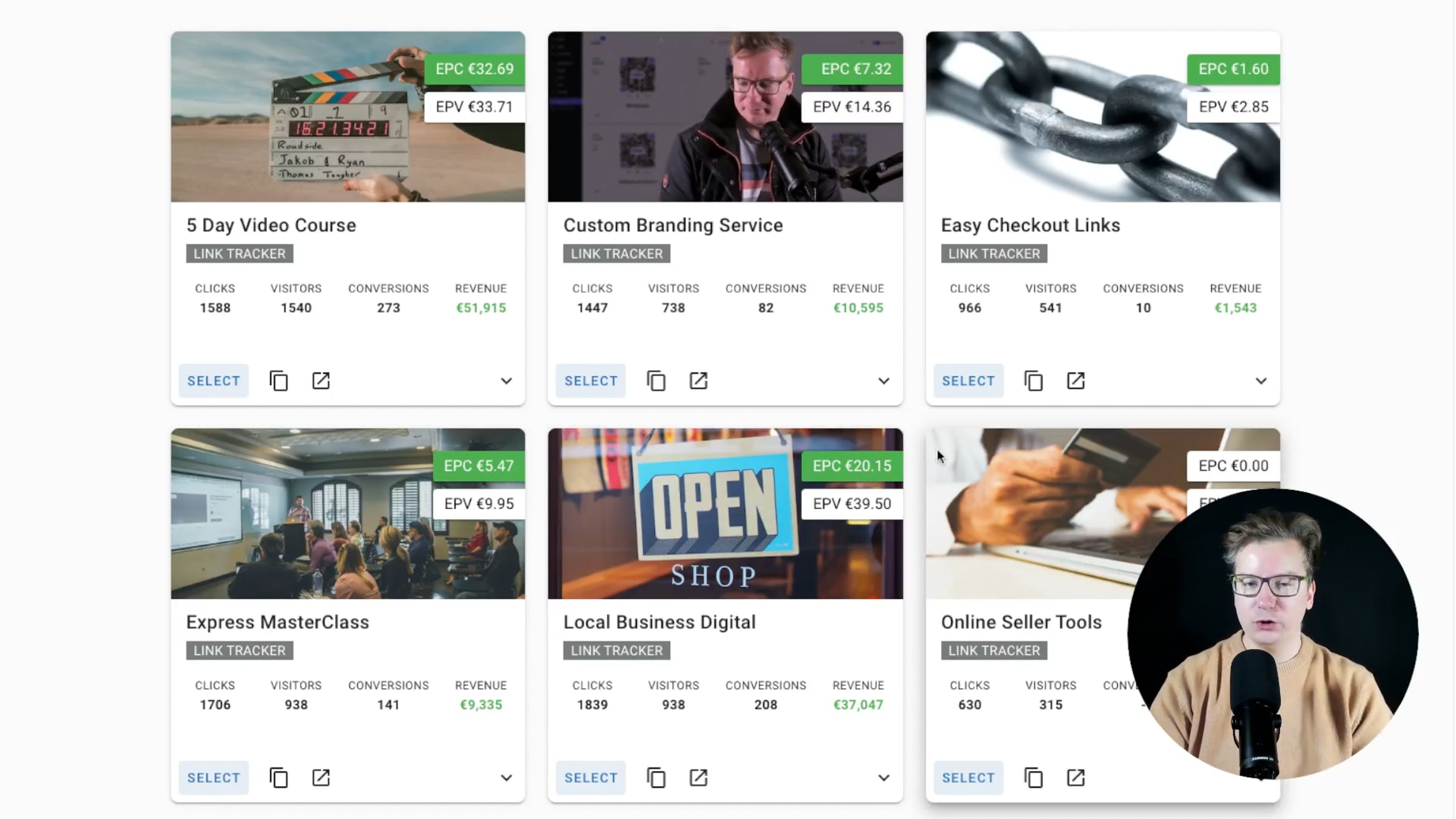Select the 5 Day Video Course tracker
This screenshot has width=1456, height=819.
point(214,381)
